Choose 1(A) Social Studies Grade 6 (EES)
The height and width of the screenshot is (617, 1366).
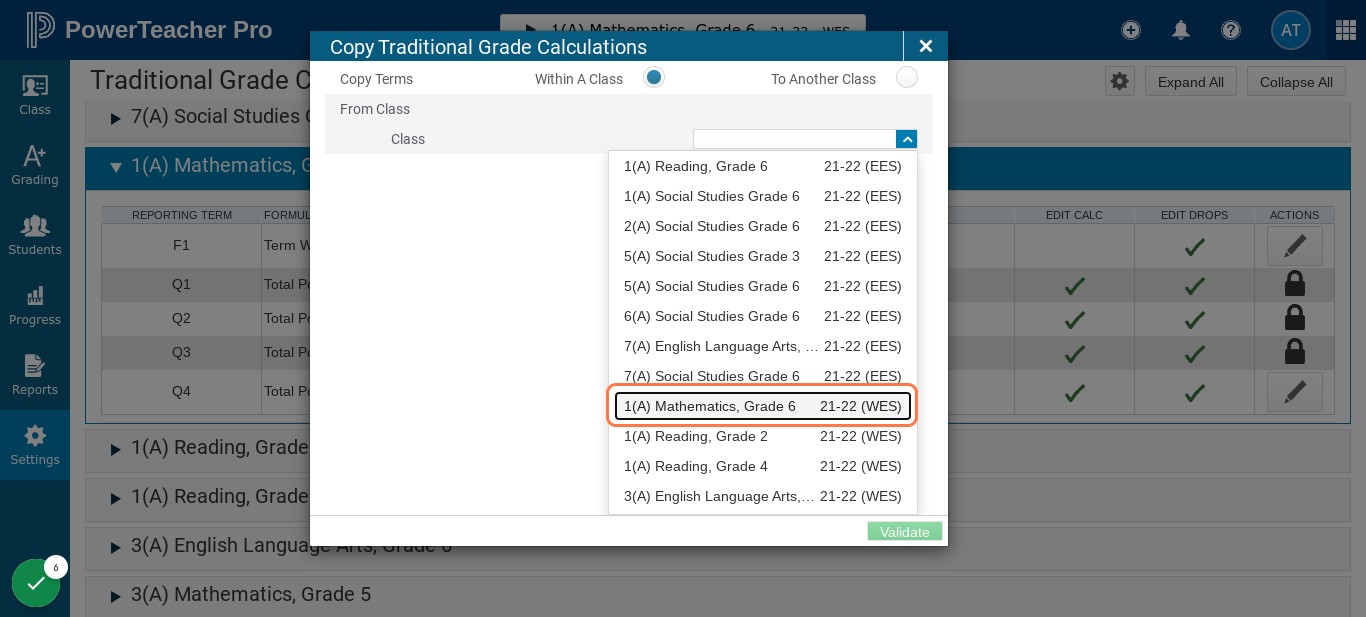[763, 196]
